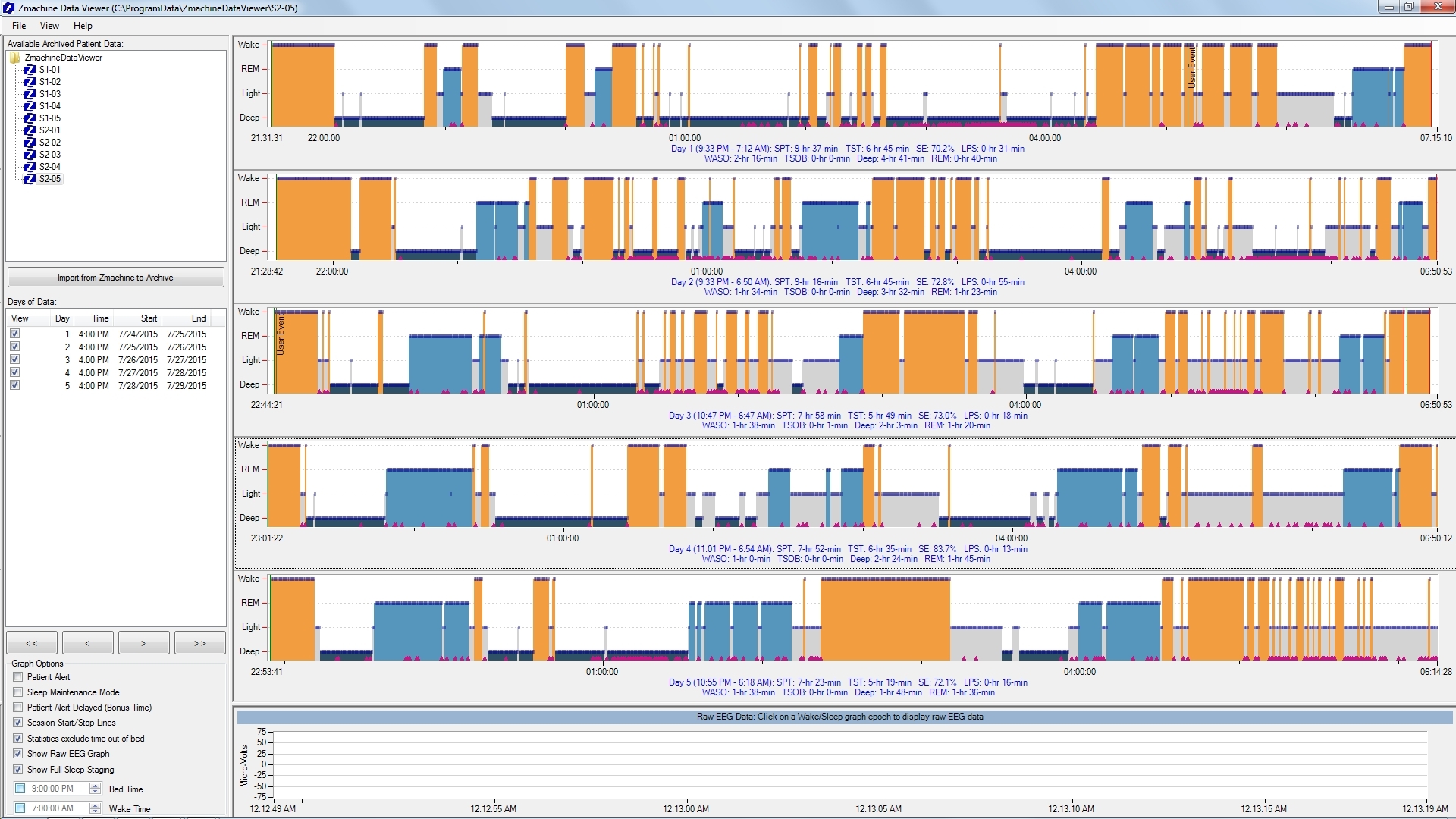Viewport: 1456px width, 819px height.
Task: Uncheck Day 3 view checkbox
Action: tap(15, 359)
